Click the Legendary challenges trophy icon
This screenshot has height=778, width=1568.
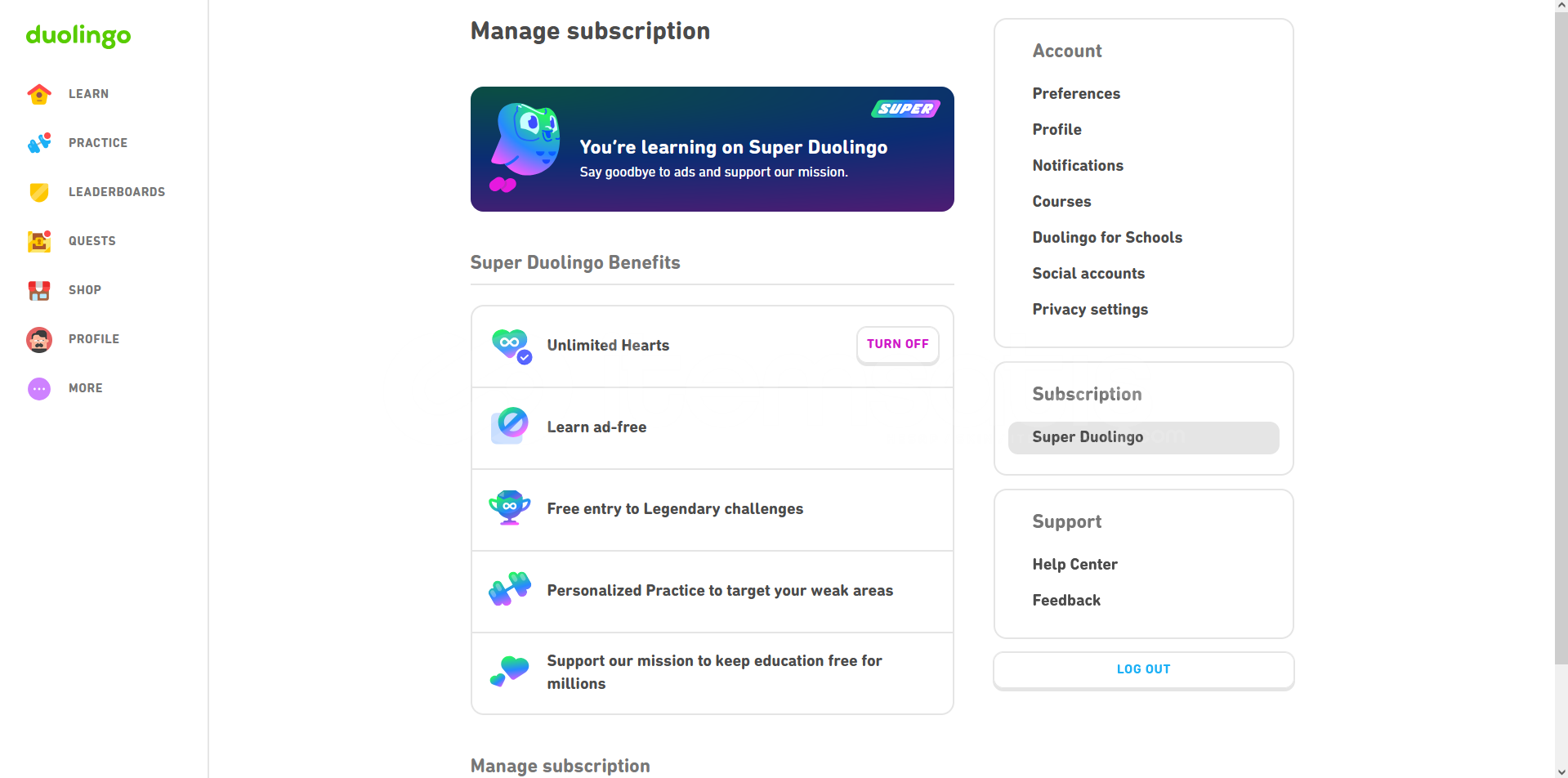pyautogui.click(x=510, y=507)
